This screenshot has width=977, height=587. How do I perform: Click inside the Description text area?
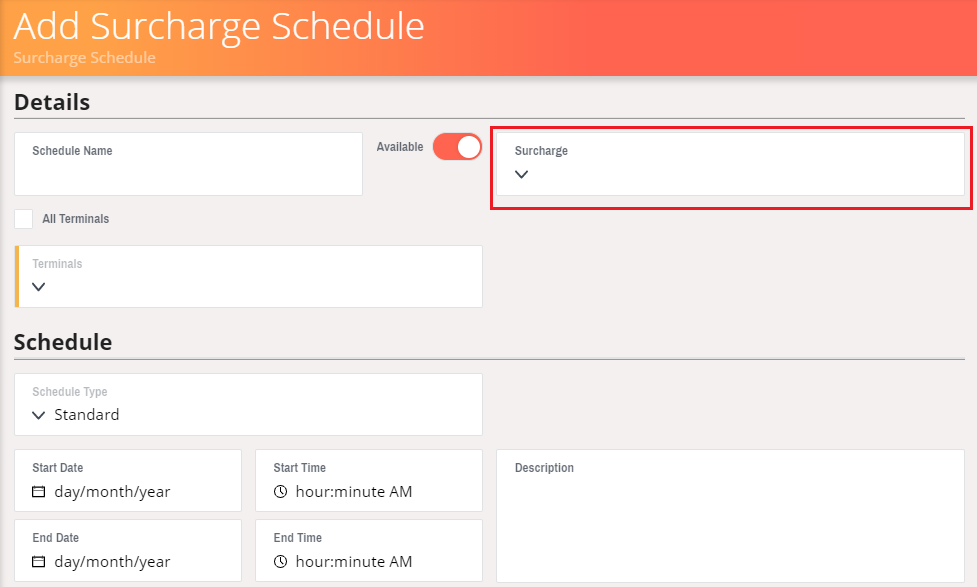[x=730, y=516]
